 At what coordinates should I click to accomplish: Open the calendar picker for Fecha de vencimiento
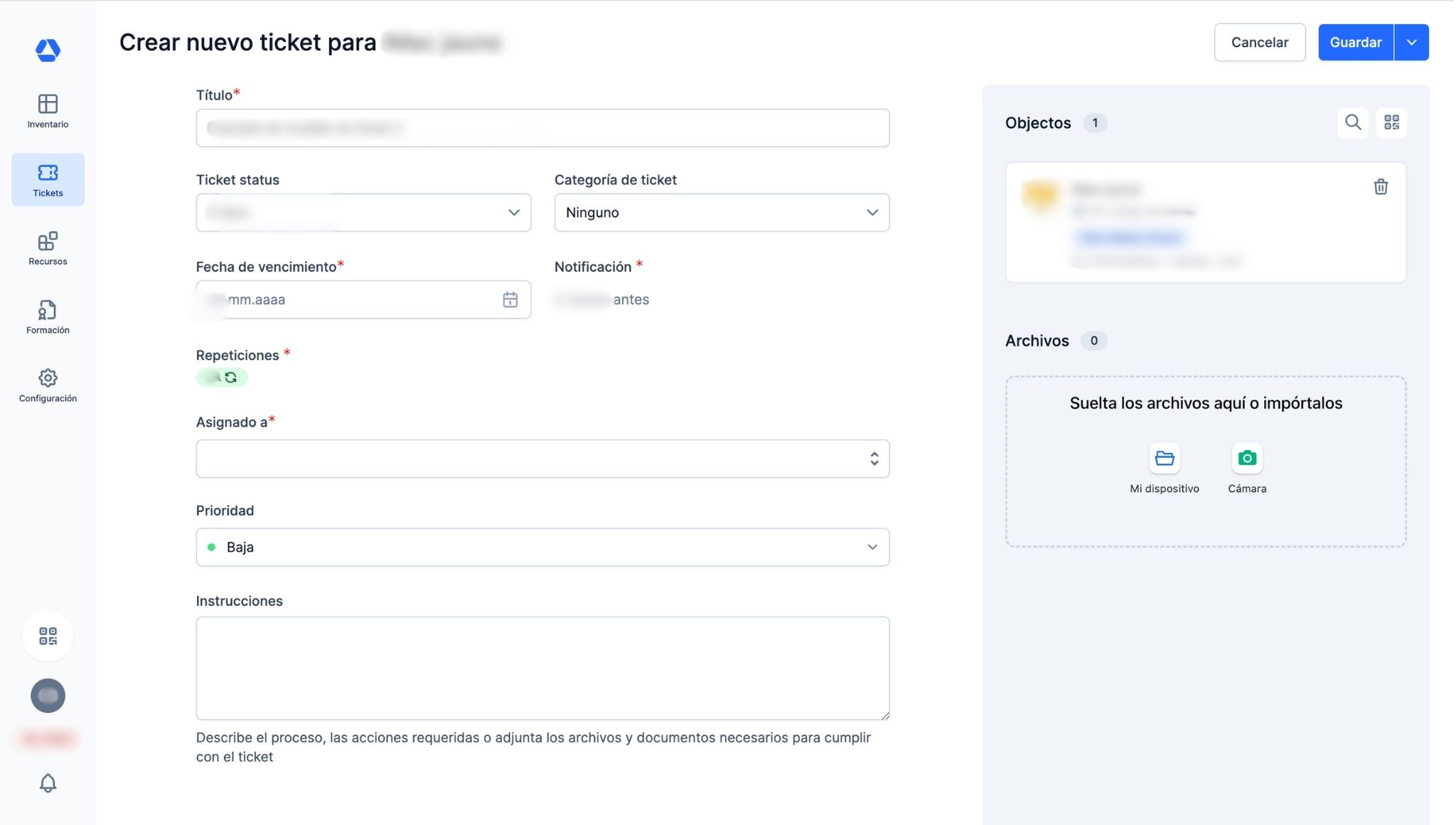pyautogui.click(x=510, y=299)
